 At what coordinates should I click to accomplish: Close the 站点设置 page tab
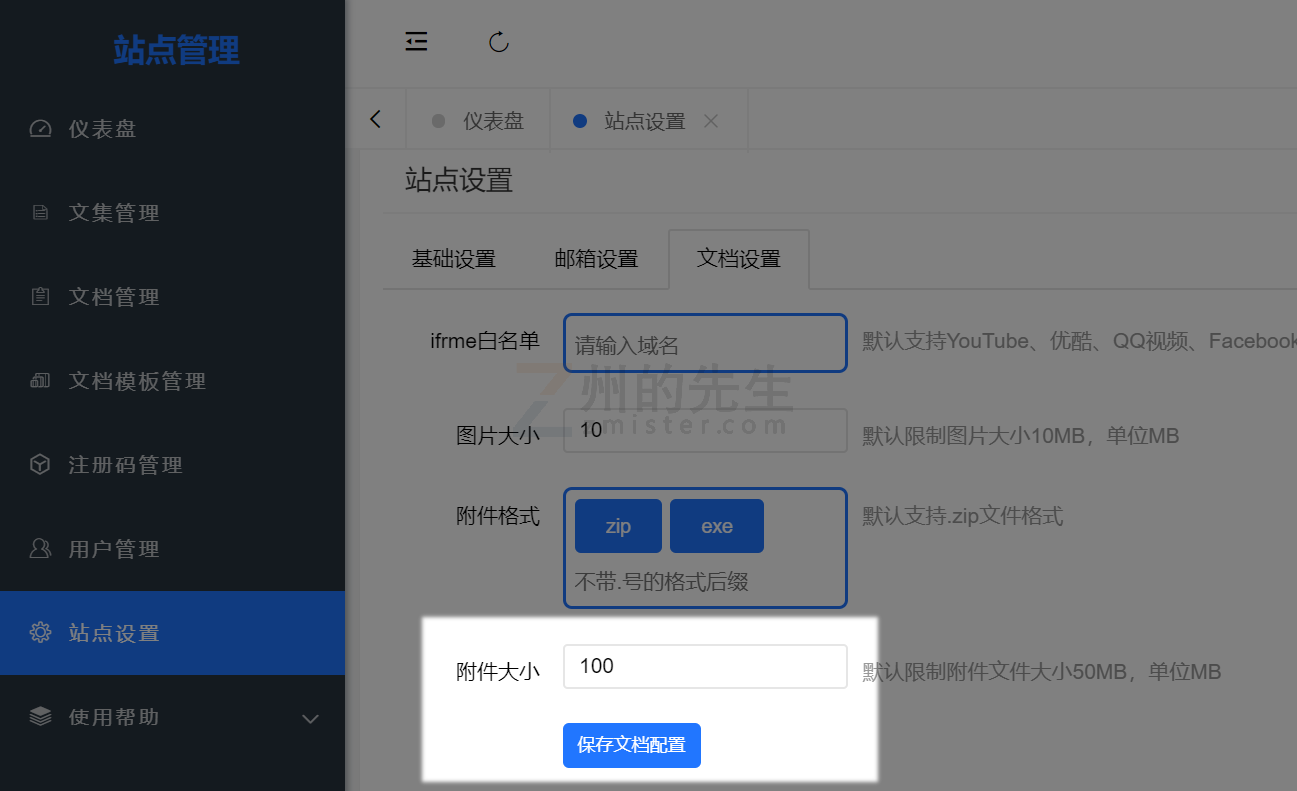(711, 121)
